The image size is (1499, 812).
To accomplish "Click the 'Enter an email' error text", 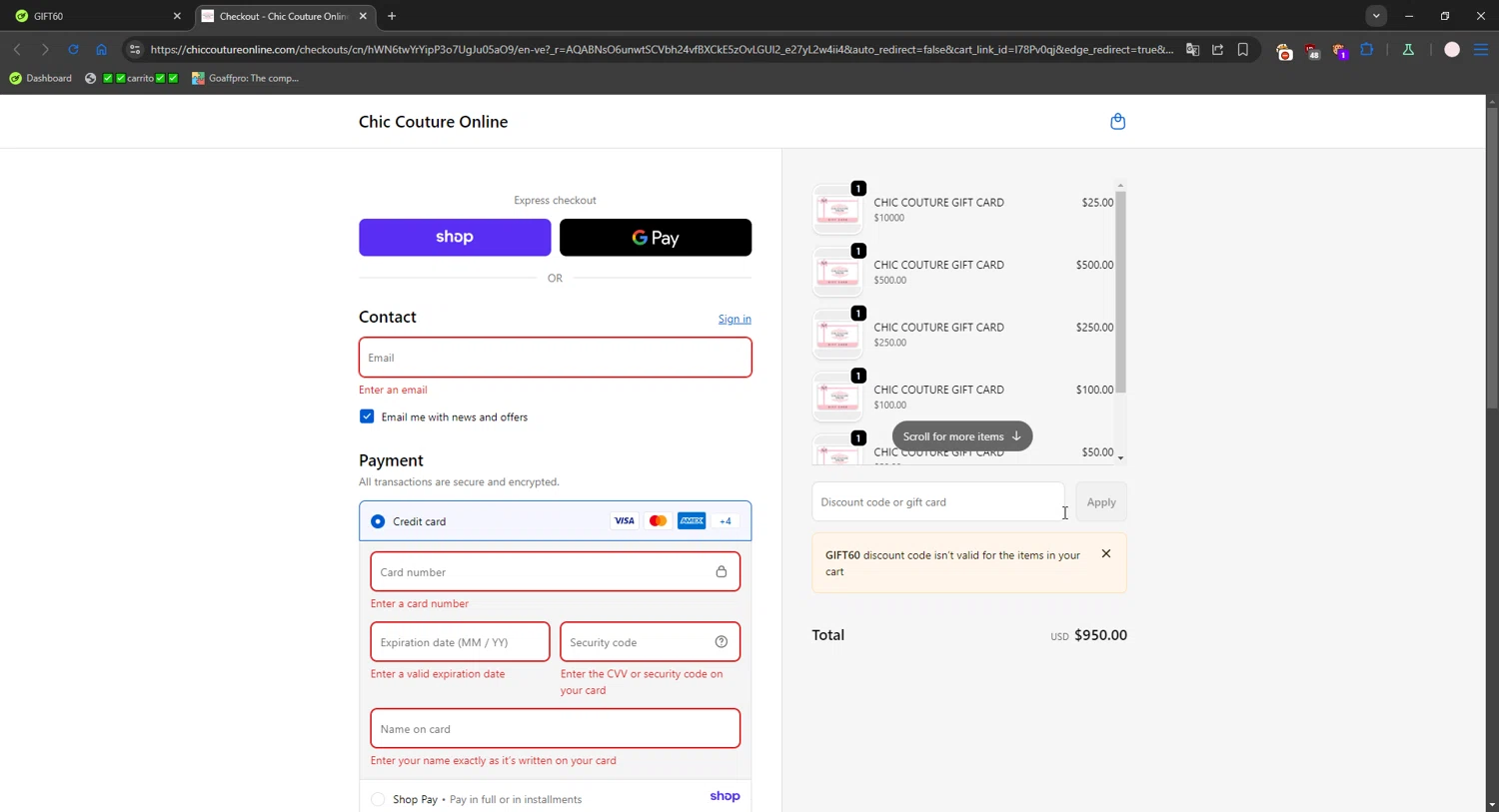I will click(393, 390).
